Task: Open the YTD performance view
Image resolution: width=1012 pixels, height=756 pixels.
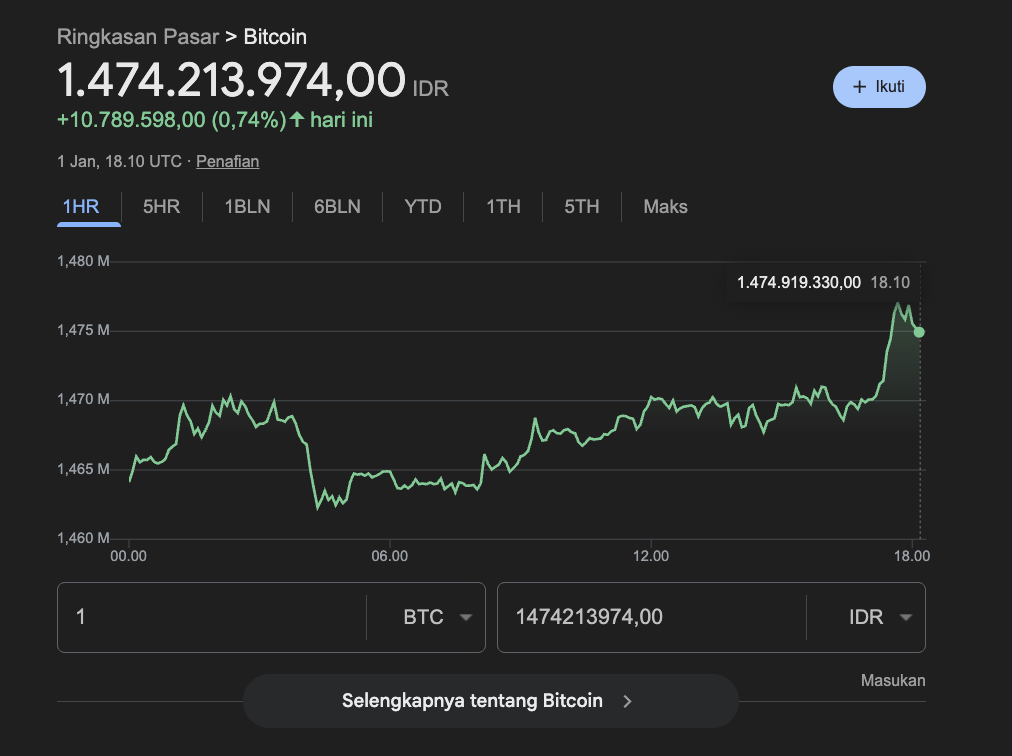Action: coord(422,207)
